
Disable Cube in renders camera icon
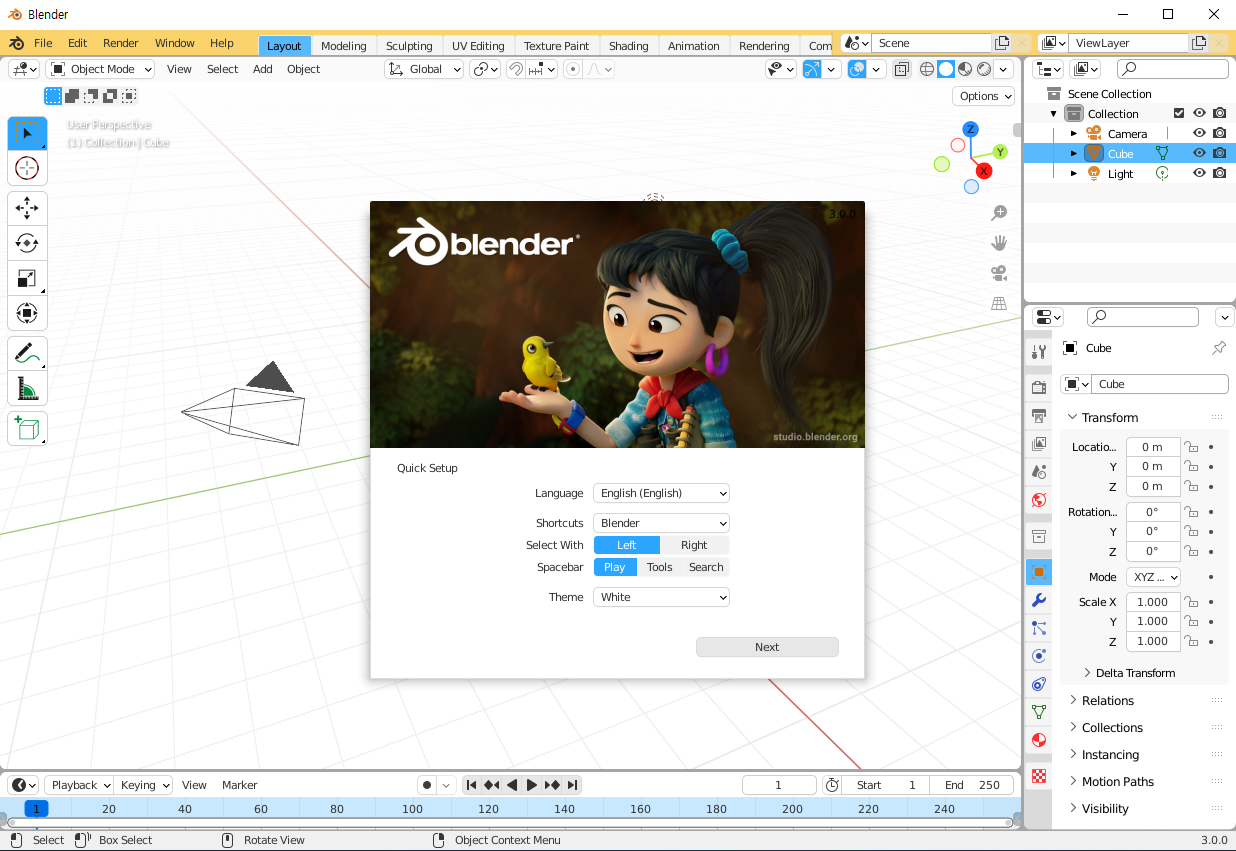[x=1219, y=153]
